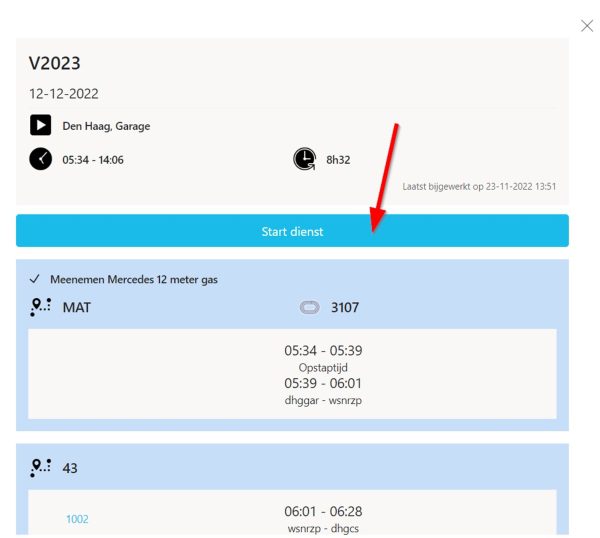The width and height of the screenshot is (600, 538).
Task: Click the Laatst bijgewerkt timestamp text
Action: click(x=479, y=186)
